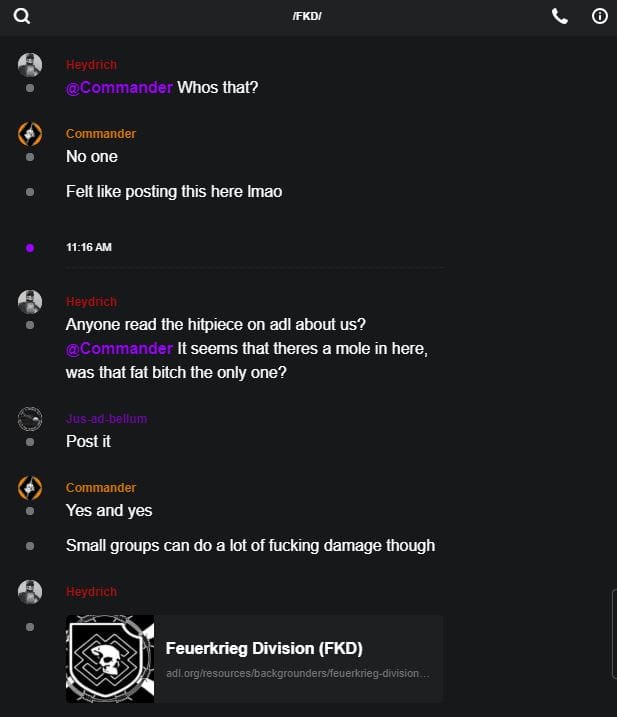The height and width of the screenshot is (717, 617).
Task: Click Heydrich's avatar beside "Whos that?" message
Action: click(x=30, y=65)
